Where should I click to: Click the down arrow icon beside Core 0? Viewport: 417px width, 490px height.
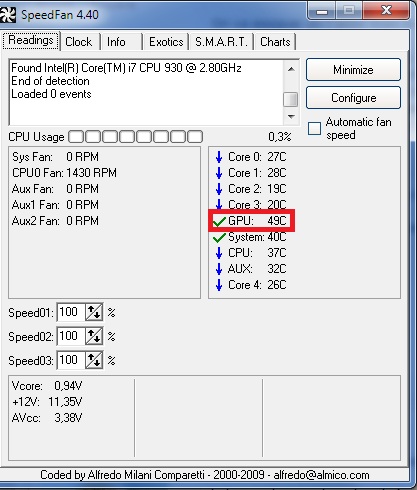(219, 157)
